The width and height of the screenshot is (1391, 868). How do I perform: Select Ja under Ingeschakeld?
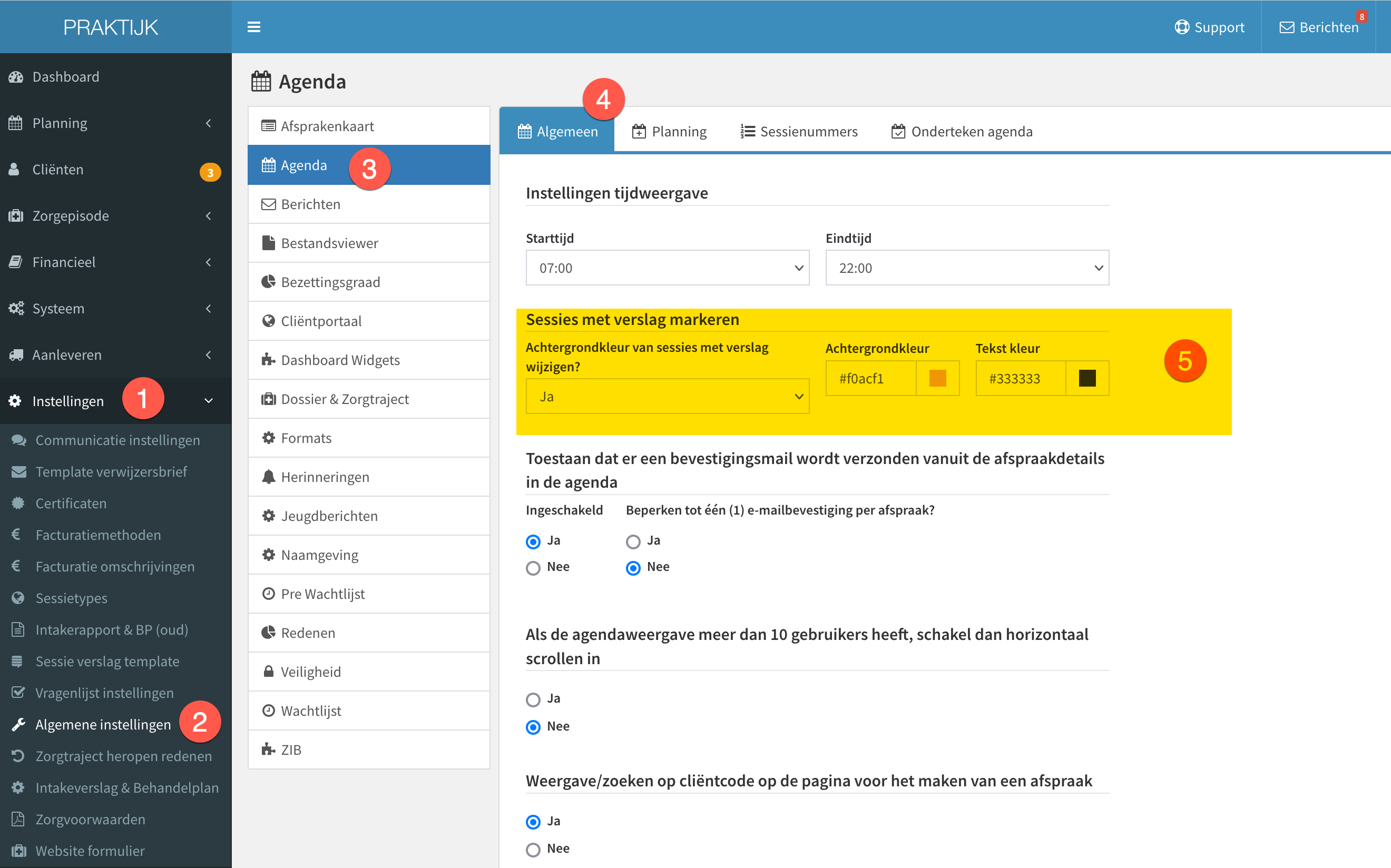(533, 541)
